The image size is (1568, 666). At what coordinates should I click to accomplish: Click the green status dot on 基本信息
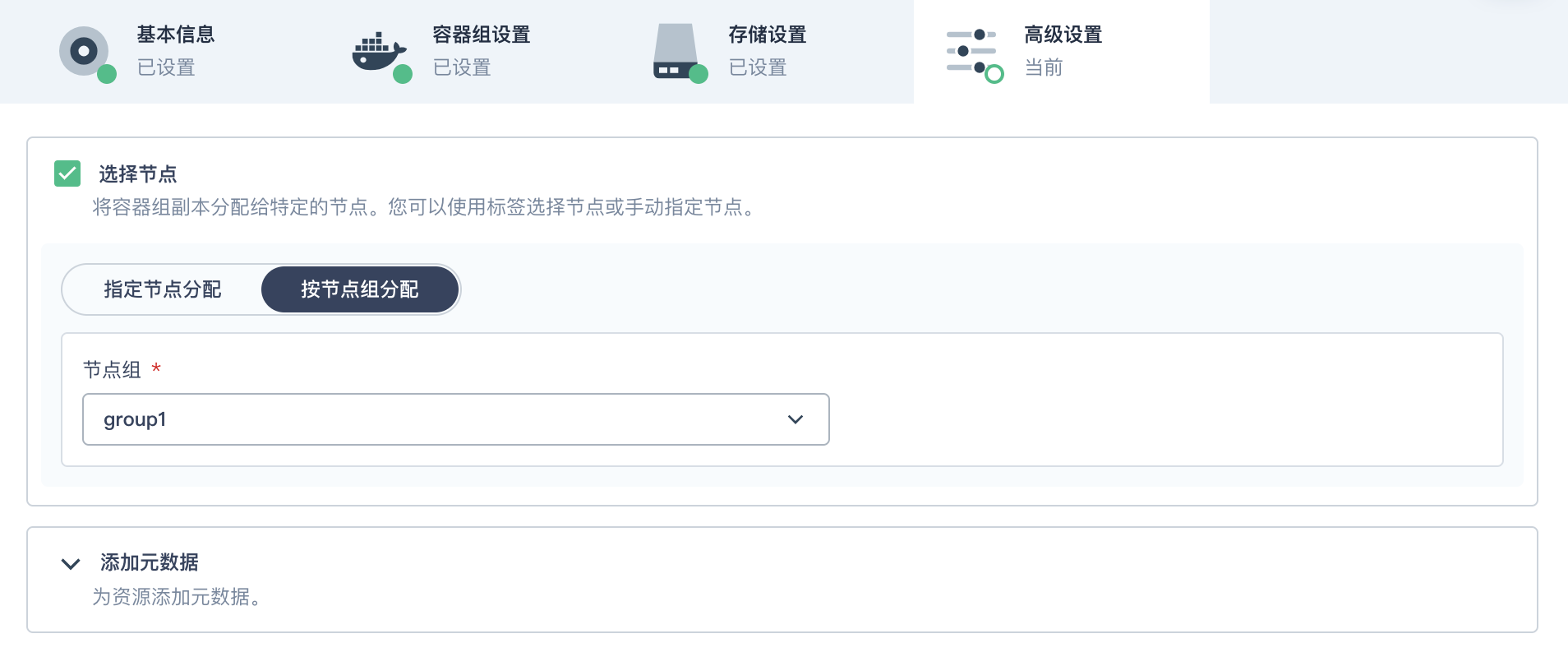(x=108, y=74)
